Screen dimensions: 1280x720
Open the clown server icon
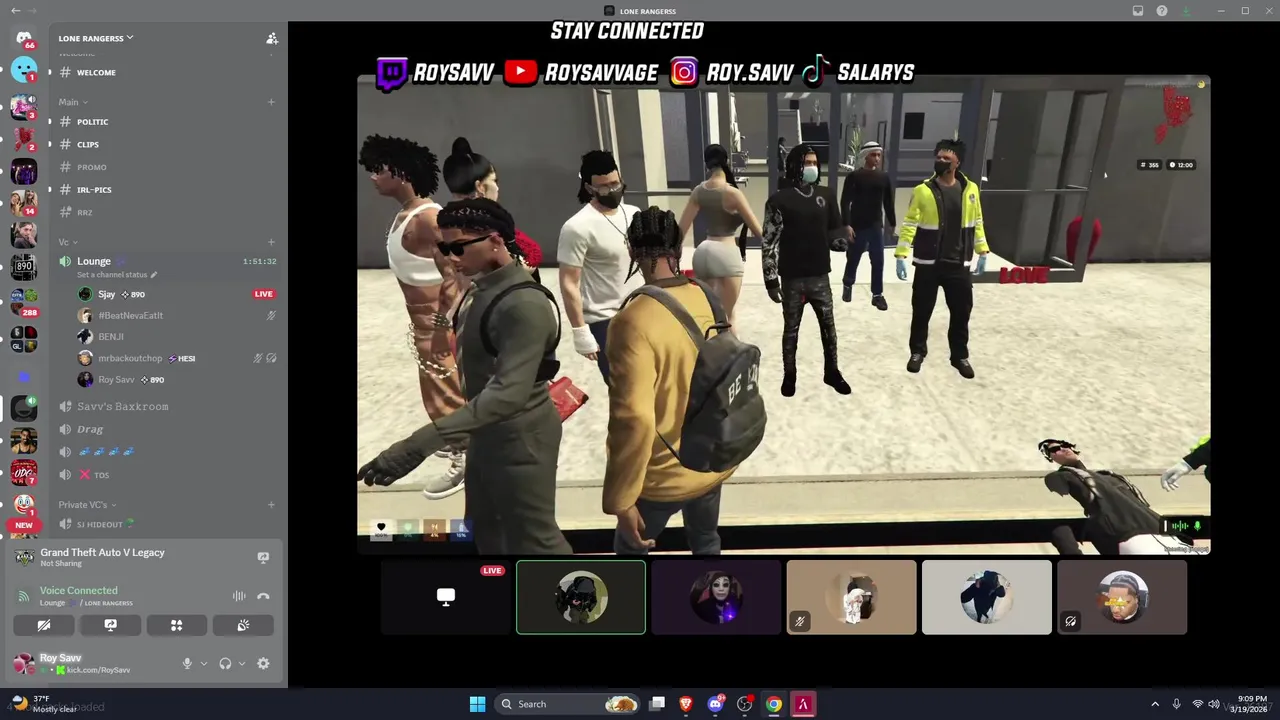tap(24, 505)
